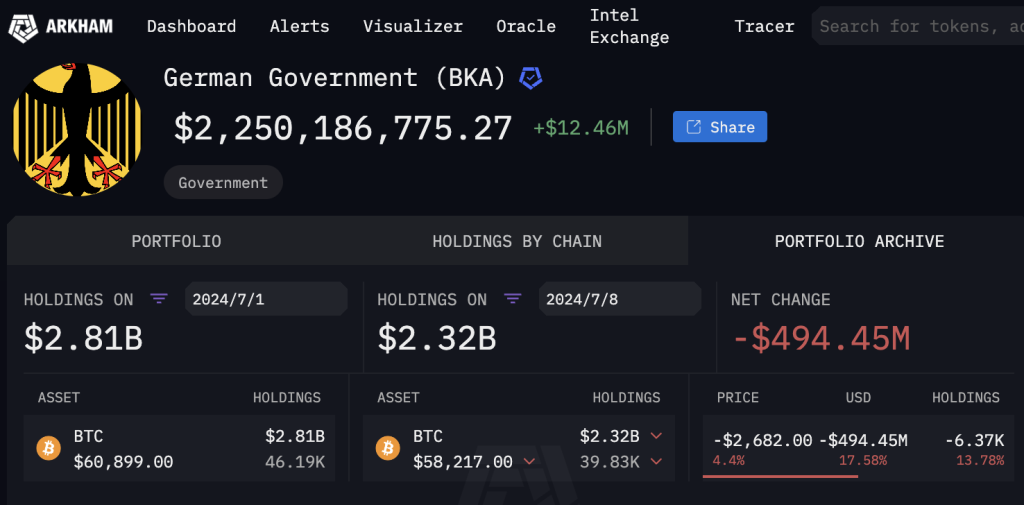
Task: Click the Government tag label
Action: pyautogui.click(x=223, y=183)
